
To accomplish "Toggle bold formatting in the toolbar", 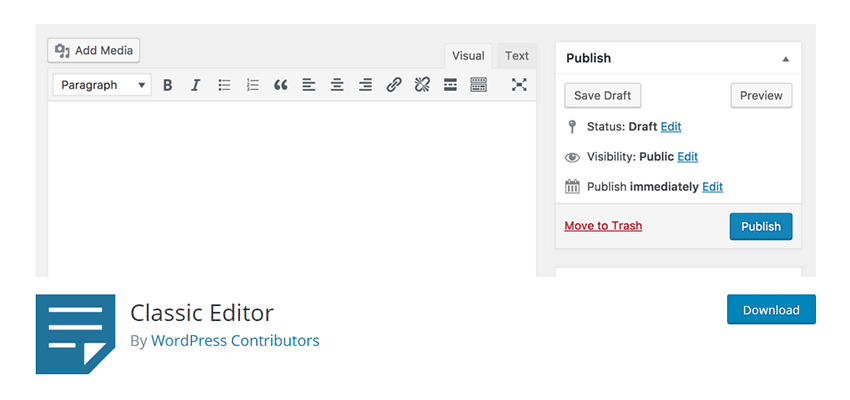I will pyautogui.click(x=168, y=85).
